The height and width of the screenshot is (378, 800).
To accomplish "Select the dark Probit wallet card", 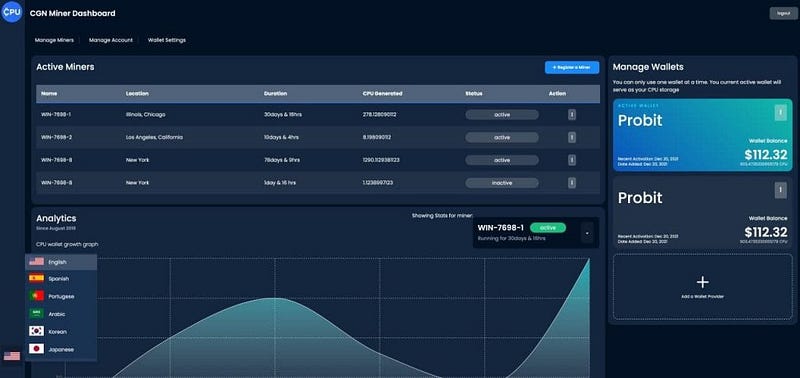I will click(x=703, y=213).
